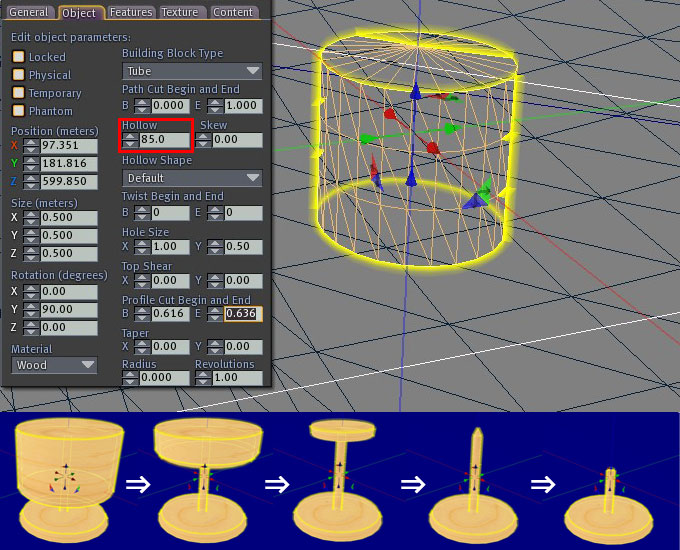Click the Profile Cut End field 0.636
This screenshot has width=680, height=550.
coord(243,314)
